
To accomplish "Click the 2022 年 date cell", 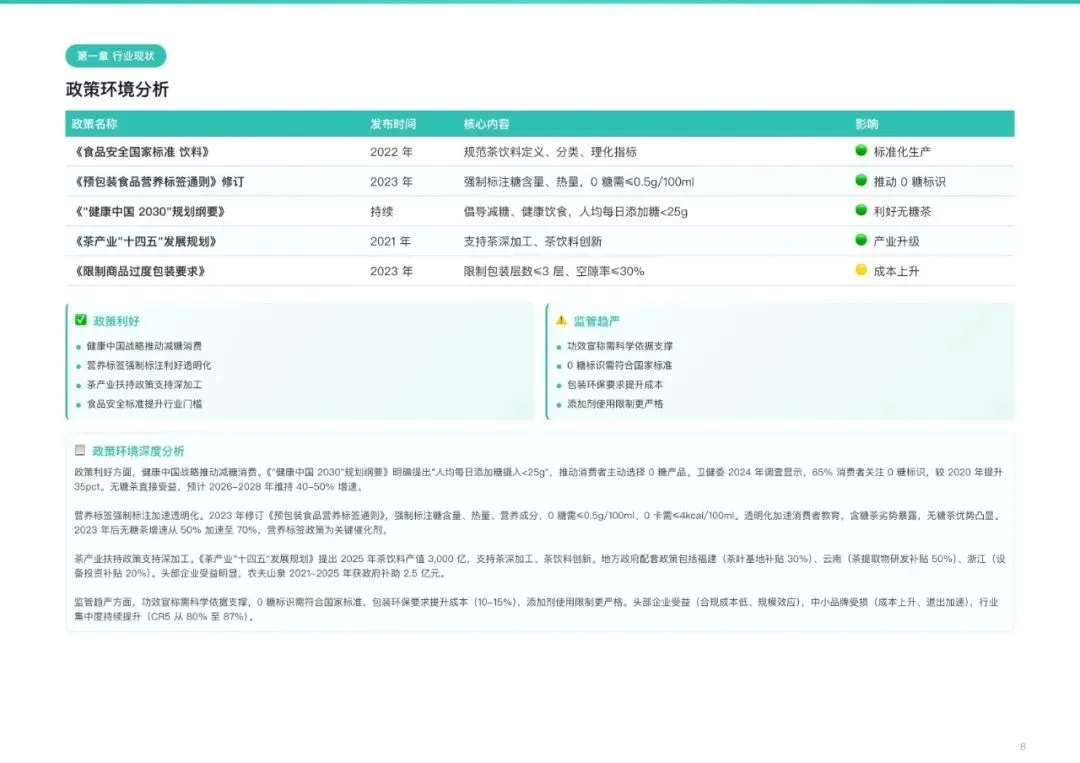I will pyautogui.click(x=391, y=152).
